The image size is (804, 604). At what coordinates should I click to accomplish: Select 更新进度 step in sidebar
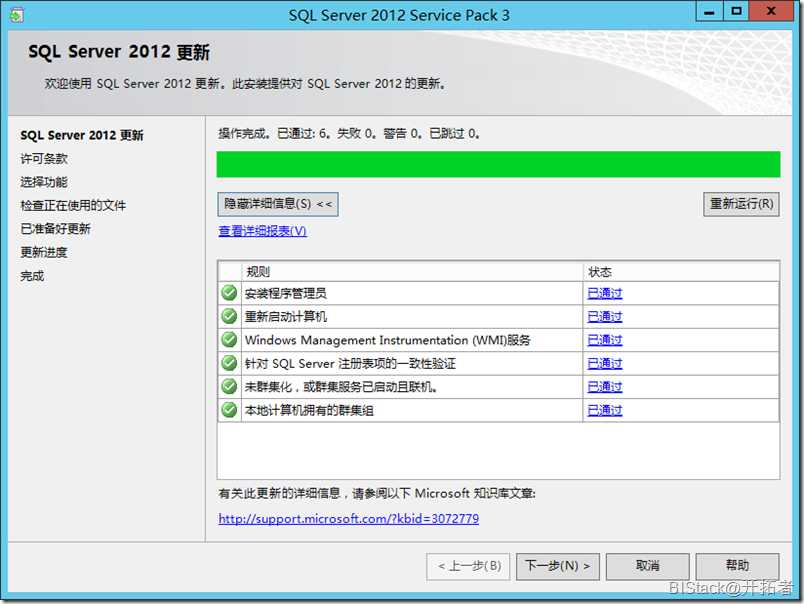tap(44, 252)
